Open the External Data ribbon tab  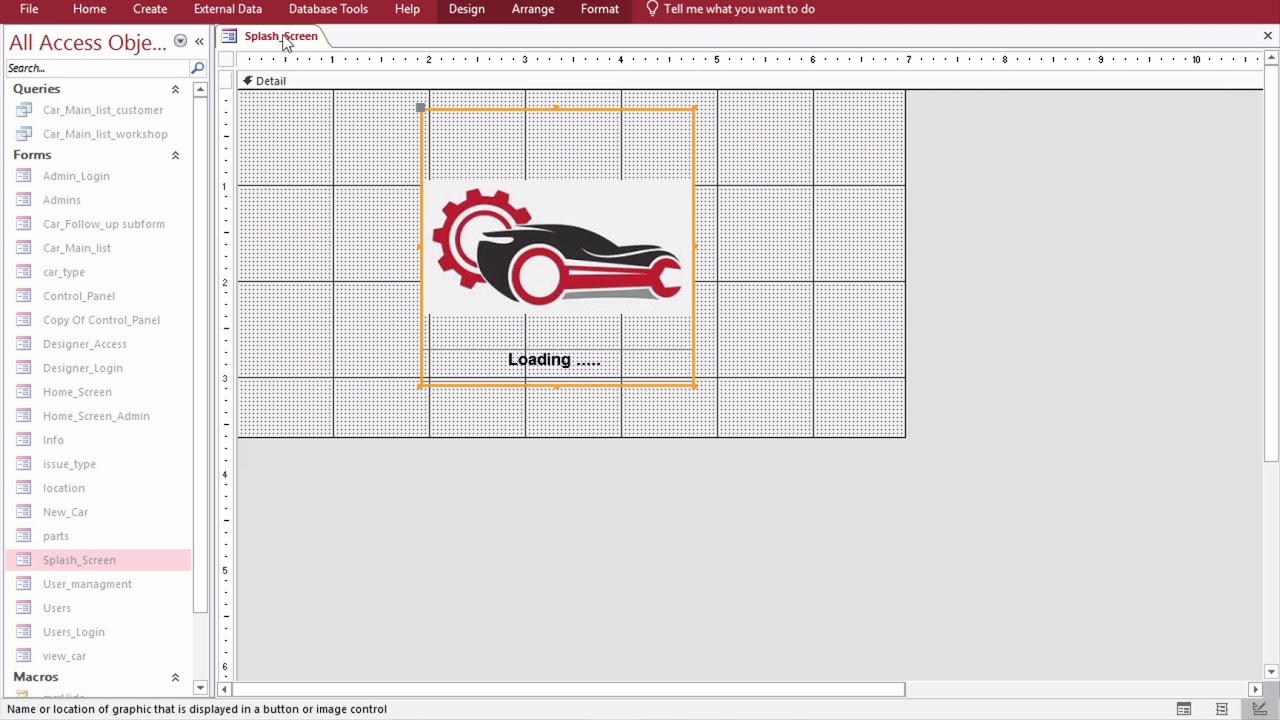point(228,9)
